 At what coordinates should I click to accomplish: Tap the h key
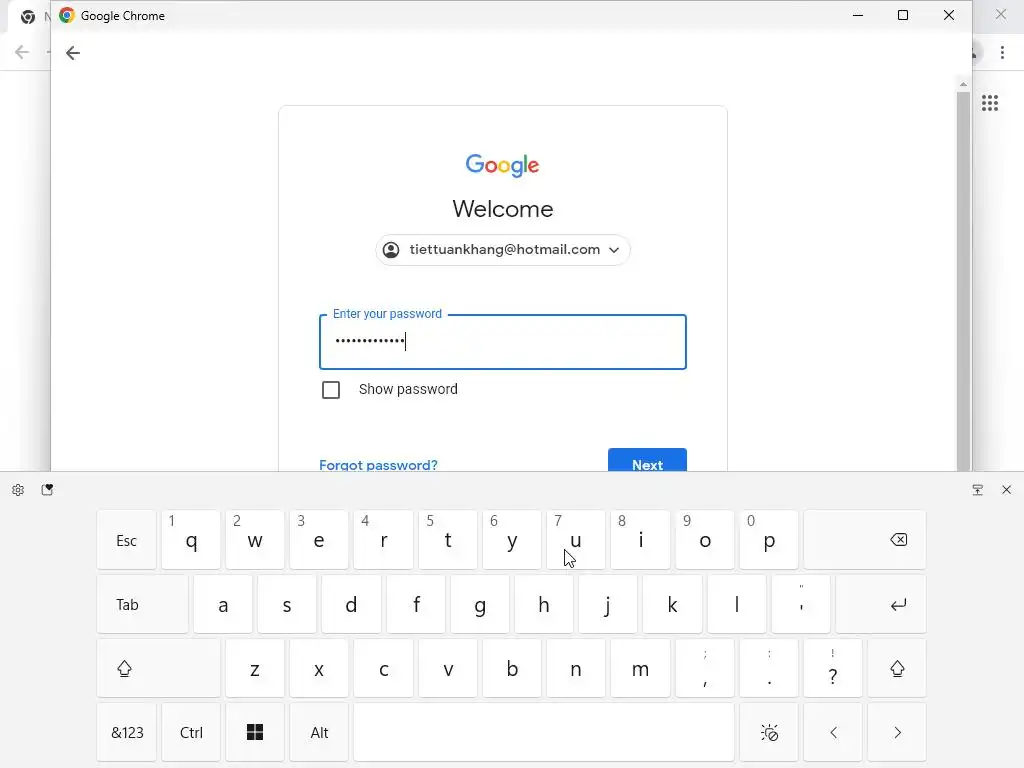click(x=543, y=604)
